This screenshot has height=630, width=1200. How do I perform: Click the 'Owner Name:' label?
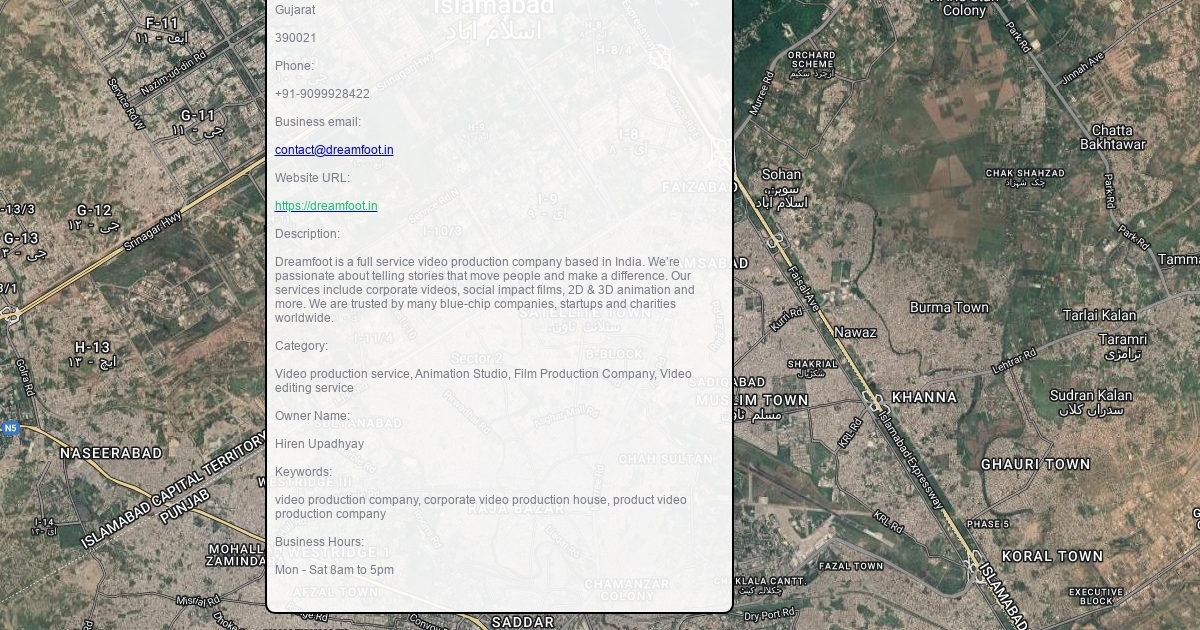[312, 416]
